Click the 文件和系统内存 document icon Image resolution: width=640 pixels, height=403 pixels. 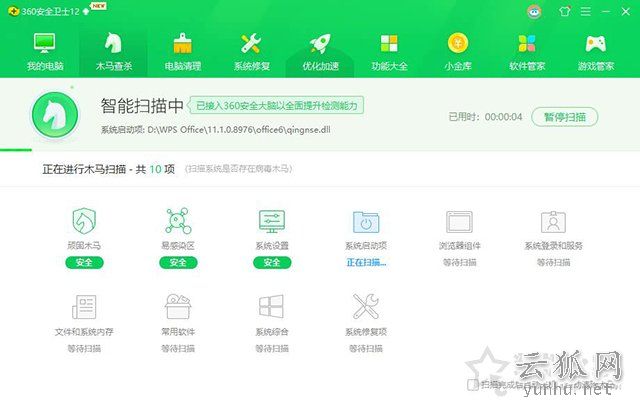tap(84, 307)
